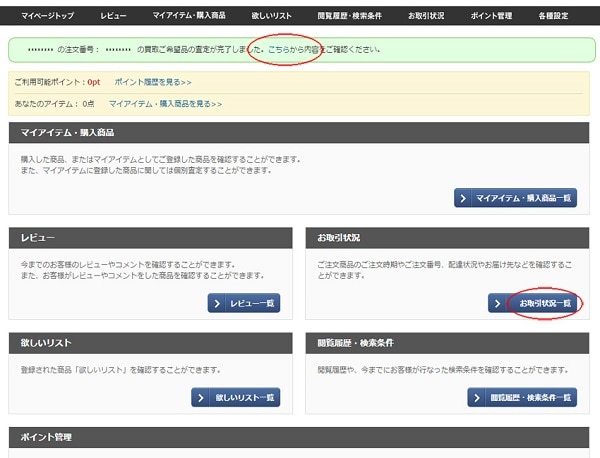Click the ポイント管理 section header
The width and height of the screenshot is (600, 458).
[299, 437]
